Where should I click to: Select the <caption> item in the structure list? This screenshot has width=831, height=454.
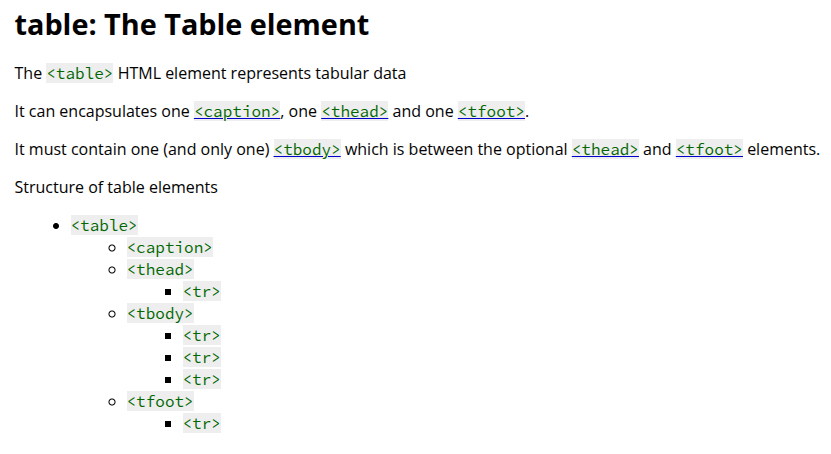pyautogui.click(x=169, y=248)
